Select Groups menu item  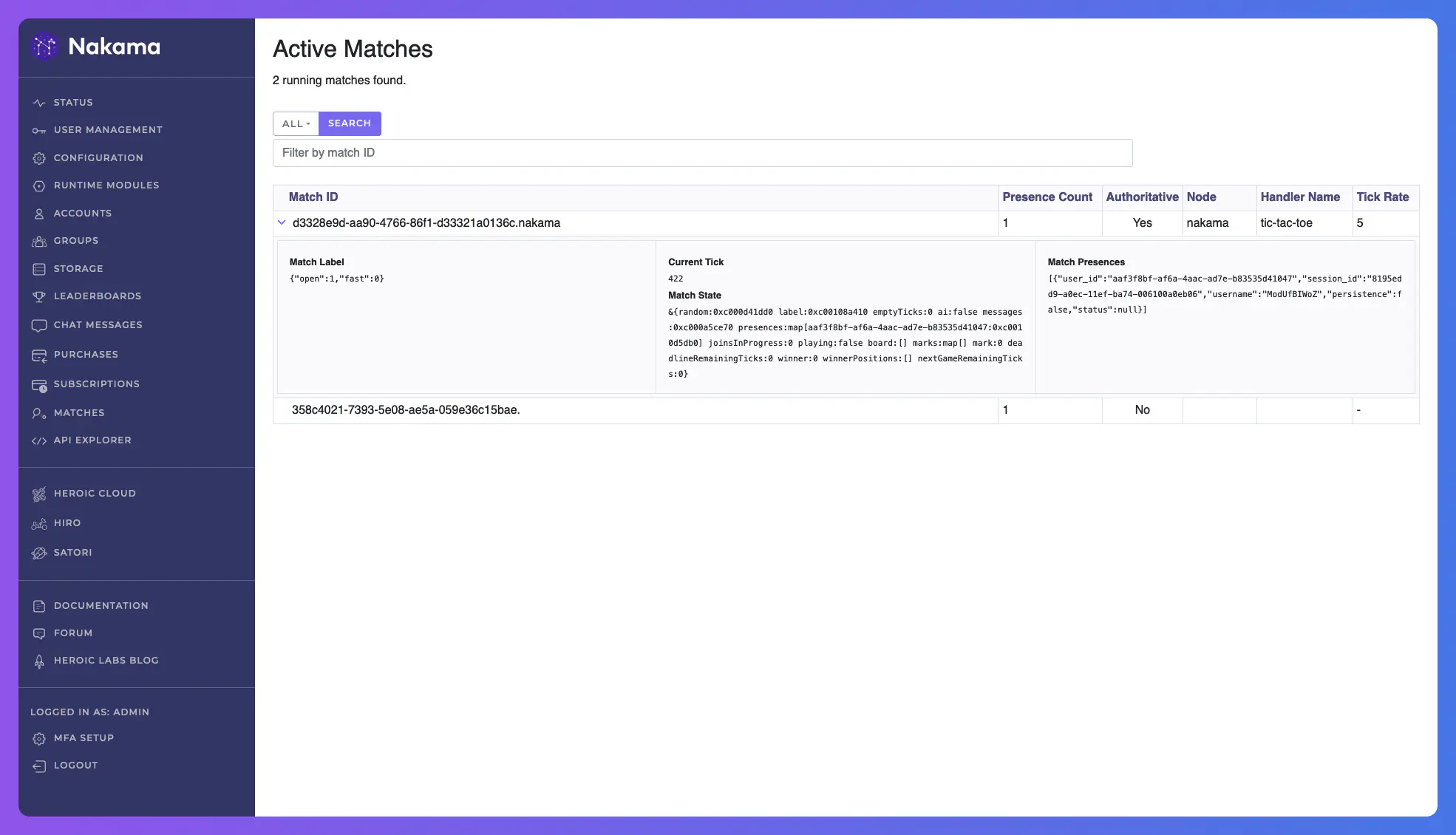(x=75, y=242)
